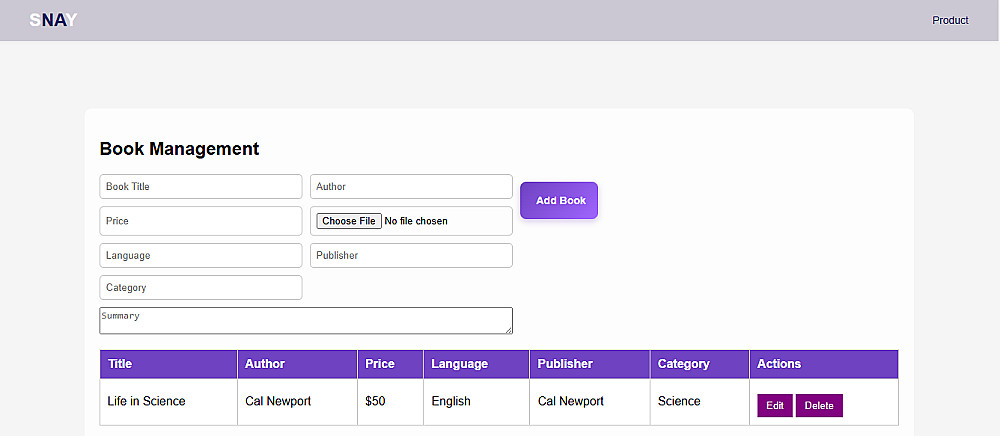The width and height of the screenshot is (1000, 436).
Task: Click the Title column header
Action: click(x=120, y=364)
